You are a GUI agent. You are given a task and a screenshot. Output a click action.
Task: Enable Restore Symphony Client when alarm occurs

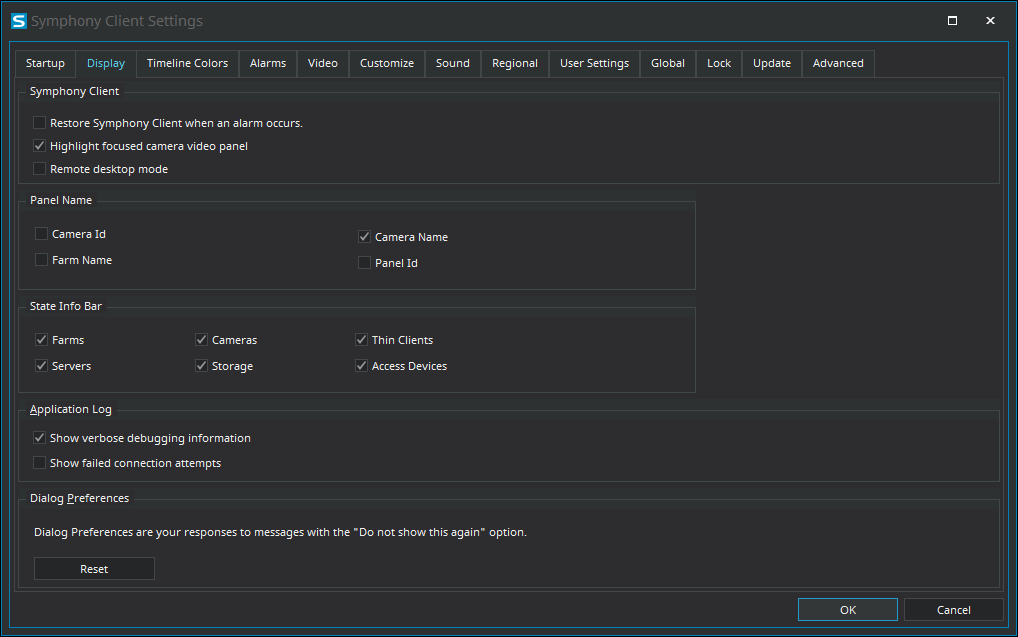pos(40,123)
